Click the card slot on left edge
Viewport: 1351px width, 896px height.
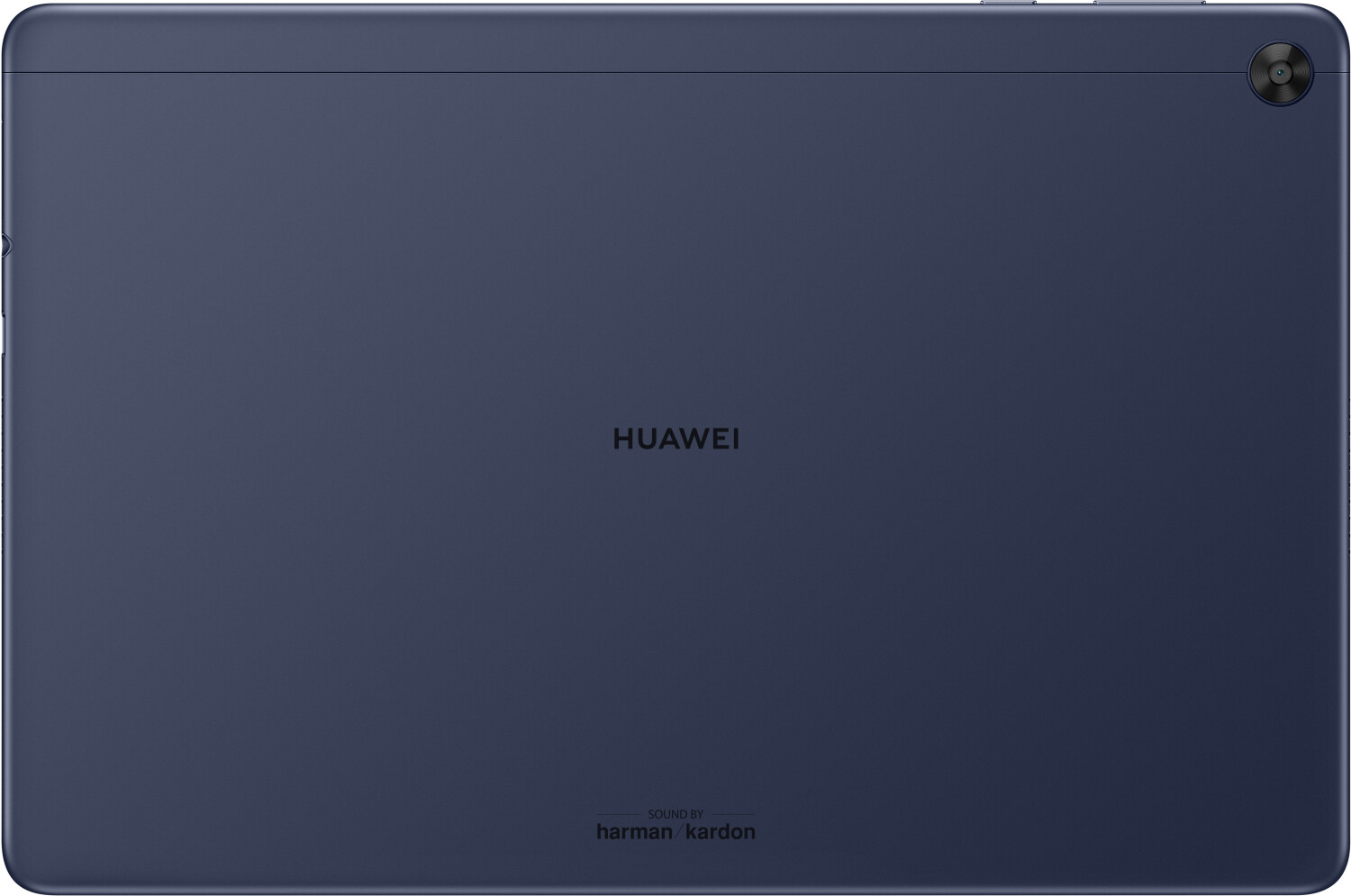[x=3, y=333]
